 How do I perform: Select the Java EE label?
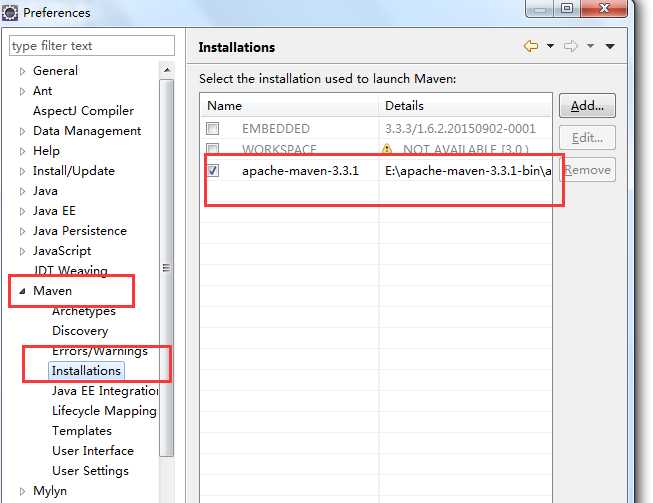pos(54,211)
